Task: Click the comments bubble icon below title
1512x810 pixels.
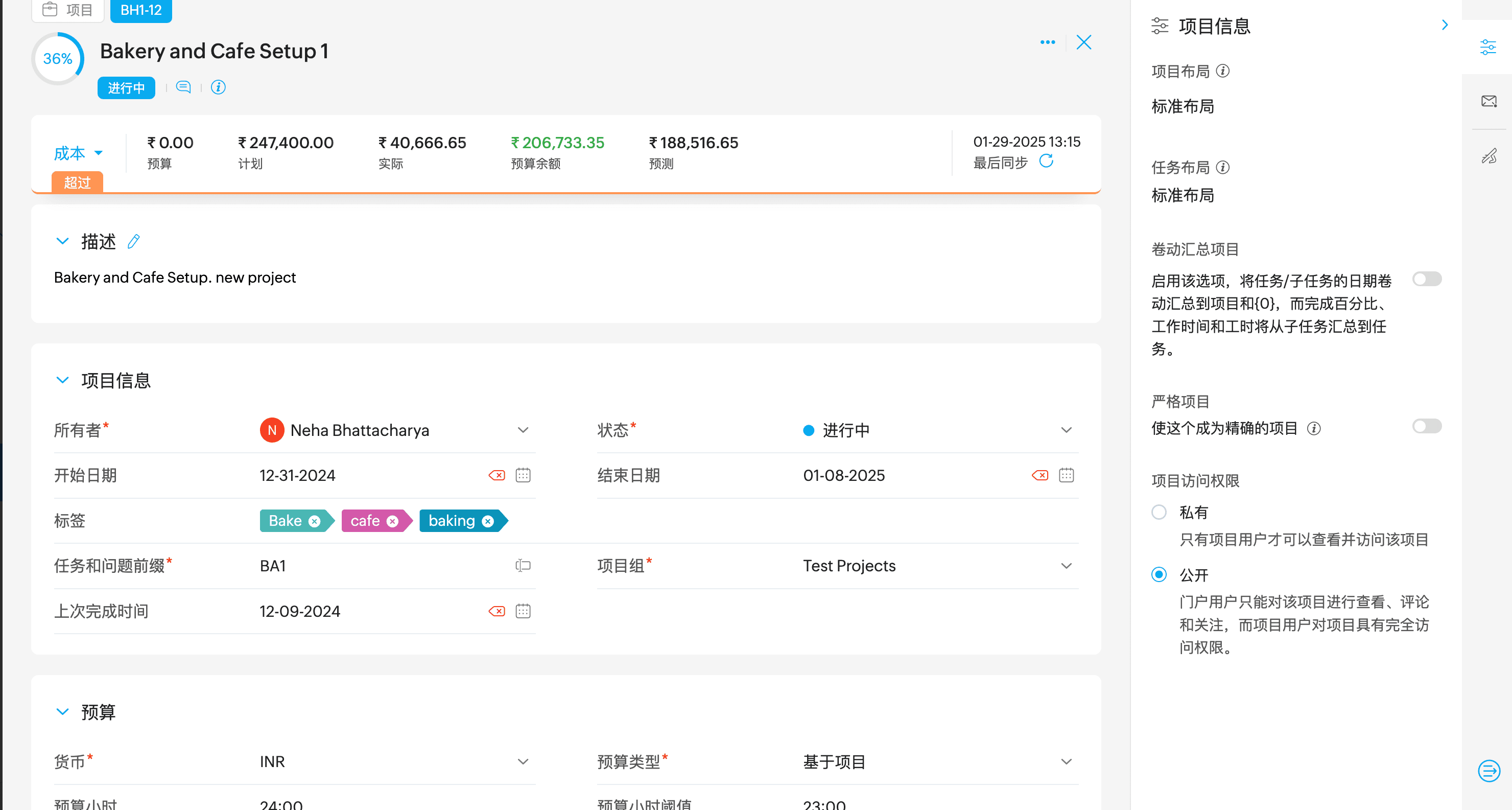Action: click(x=183, y=87)
